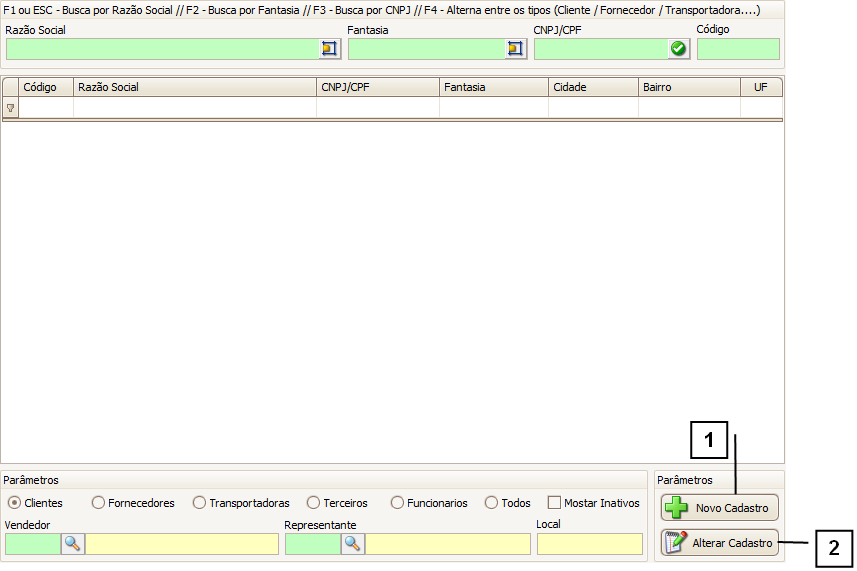Click the CNPJ/CPF column header
This screenshot has width=857, height=571.
tap(378, 88)
